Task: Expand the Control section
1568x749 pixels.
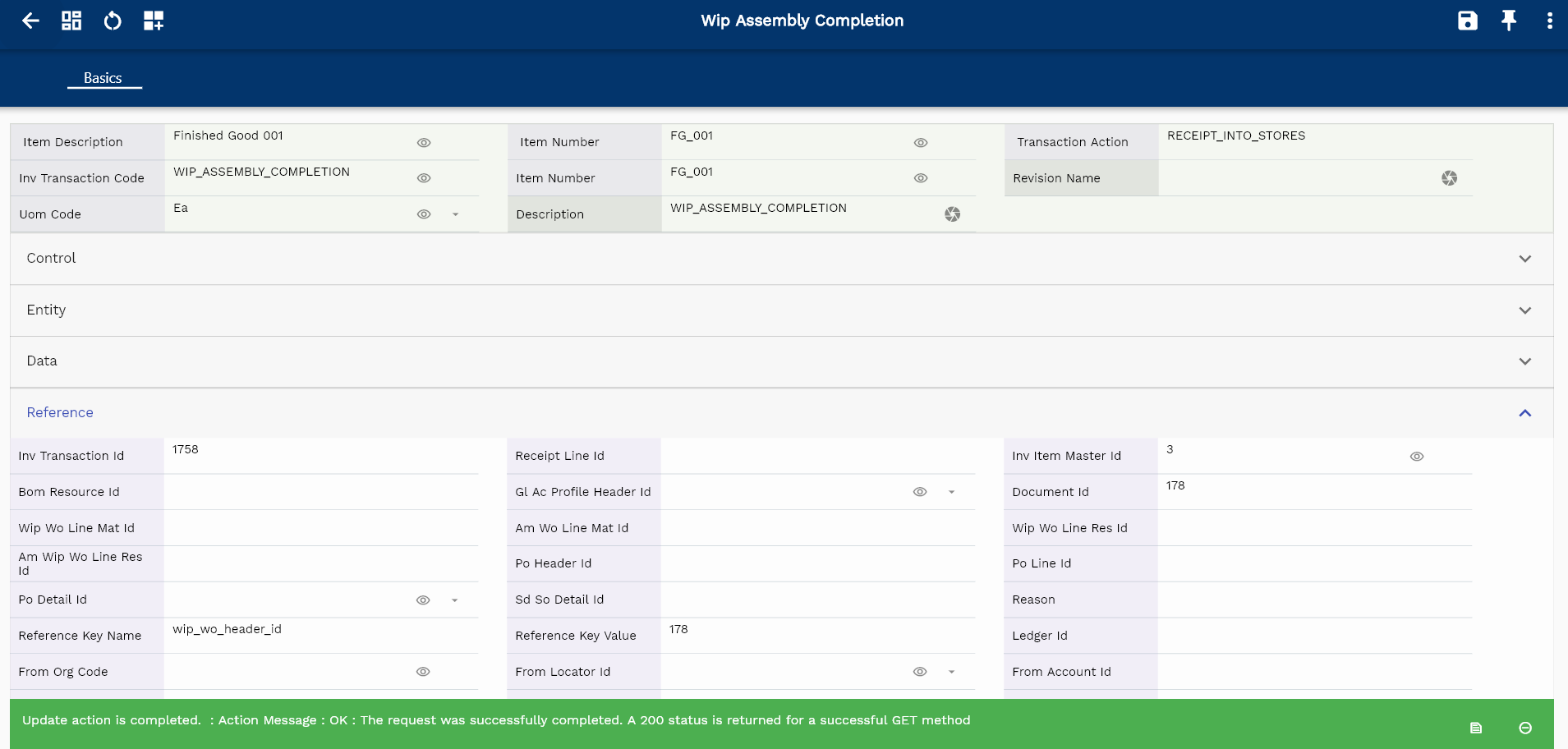Action: 1524,259
